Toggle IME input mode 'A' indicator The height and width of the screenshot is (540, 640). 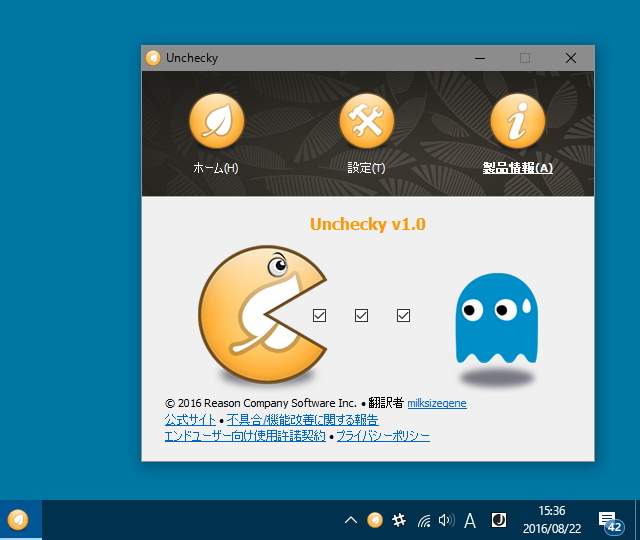pos(470,520)
